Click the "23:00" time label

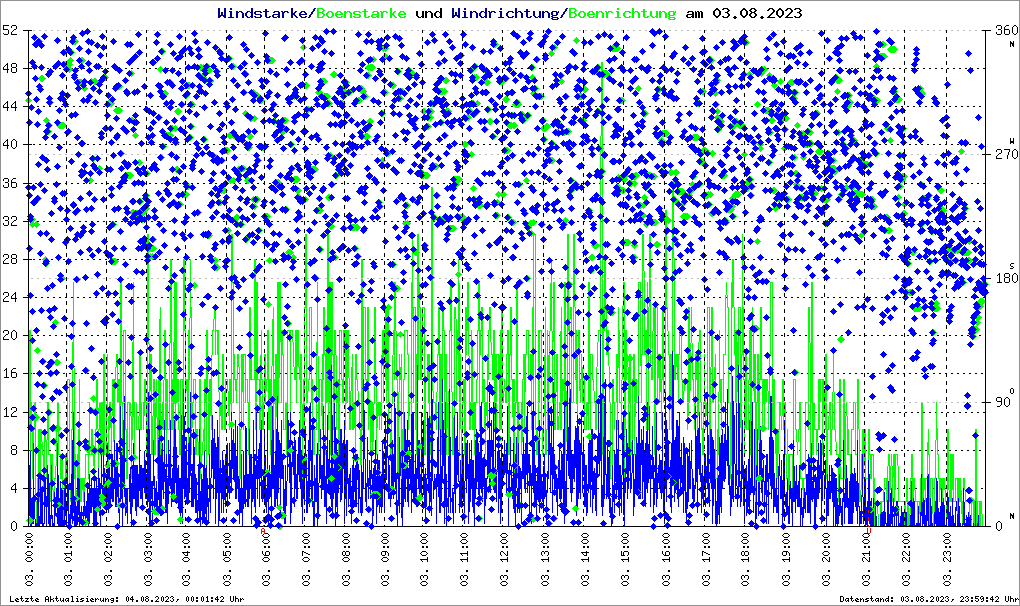[946, 549]
